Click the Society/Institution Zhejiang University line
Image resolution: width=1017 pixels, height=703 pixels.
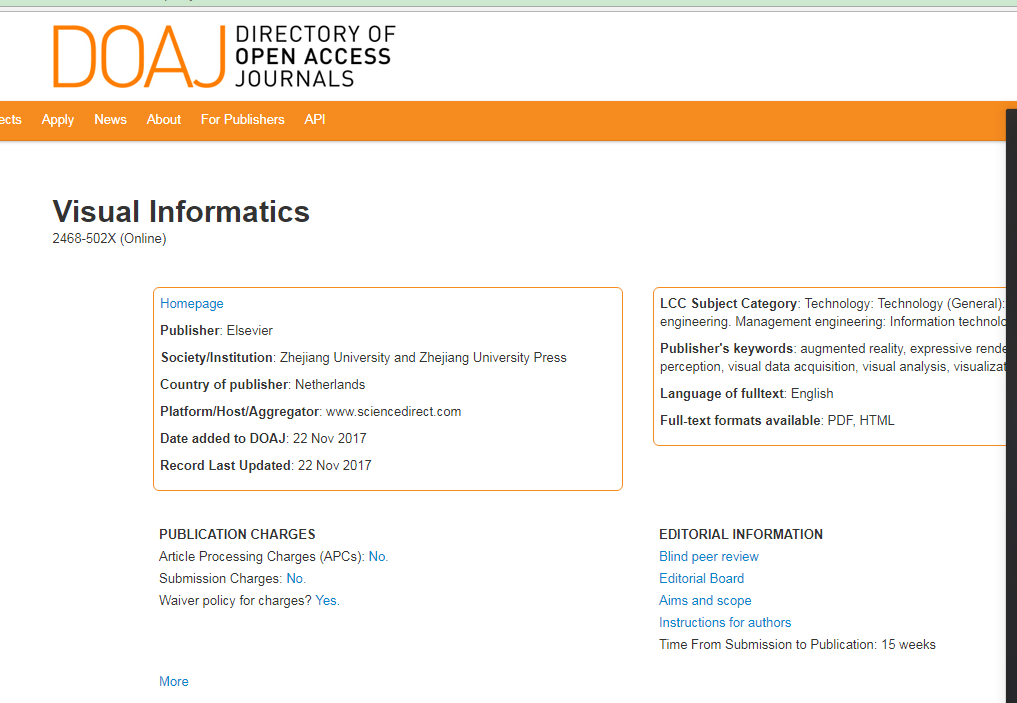363,357
